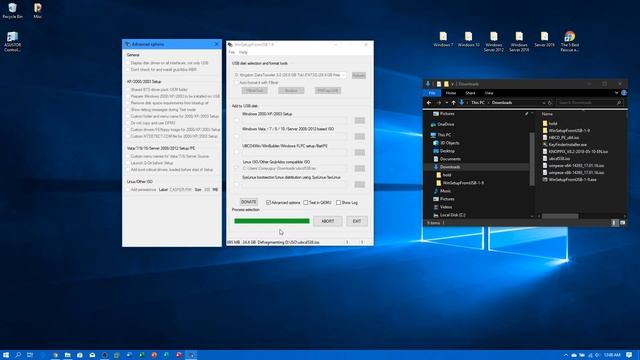
Task: Open the Windows 10 desktop file
Action: [469, 39]
